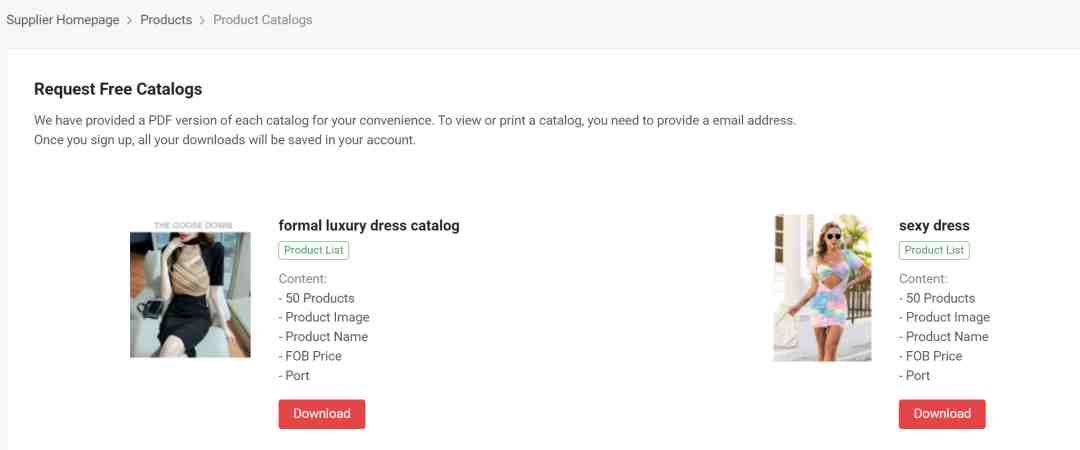The width and height of the screenshot is (1080, 450).
Task: Select Product List tag under formal luxury dress
Action: pyautogui.click(x=313, y=250)
